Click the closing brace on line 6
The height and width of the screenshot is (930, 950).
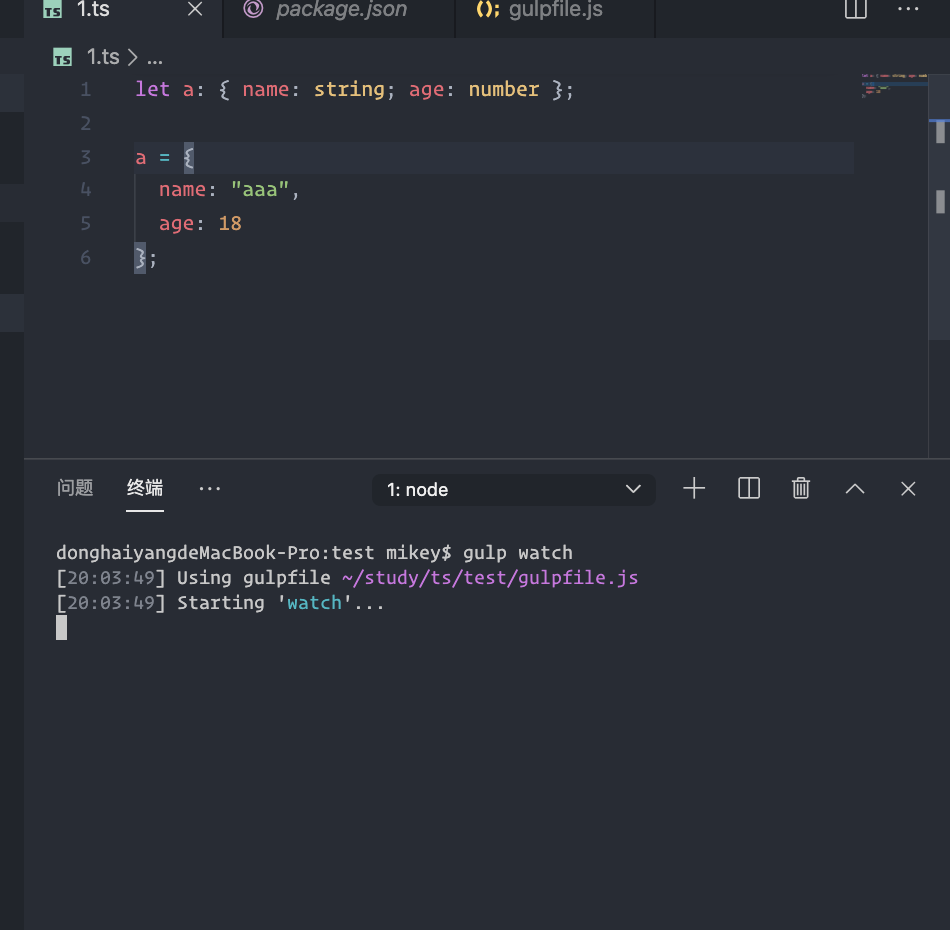click(140, 258)
